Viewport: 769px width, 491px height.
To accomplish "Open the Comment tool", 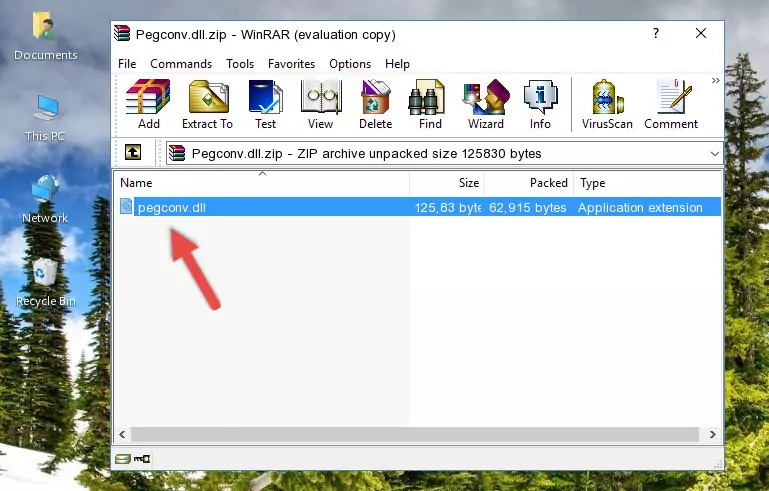I will coord(671,104).
